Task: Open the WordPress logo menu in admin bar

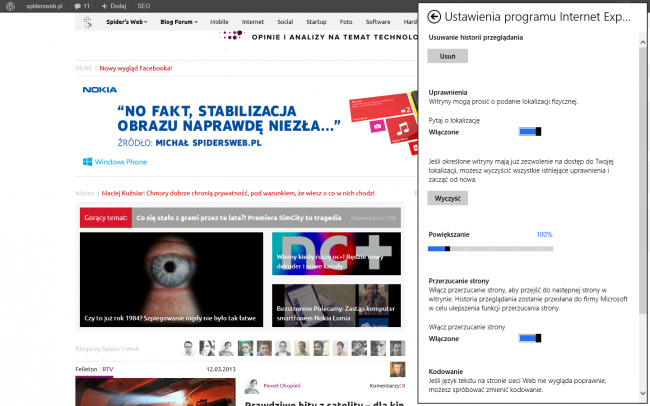Action: 10,6
